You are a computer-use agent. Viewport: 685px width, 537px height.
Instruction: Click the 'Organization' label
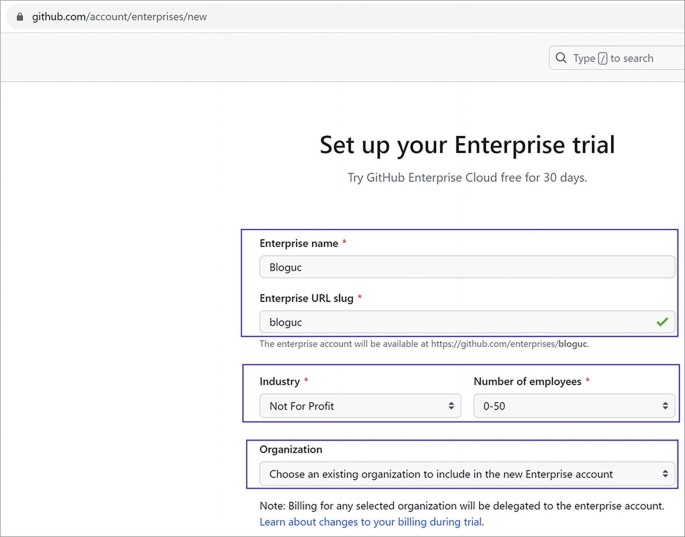coord(291,450)
